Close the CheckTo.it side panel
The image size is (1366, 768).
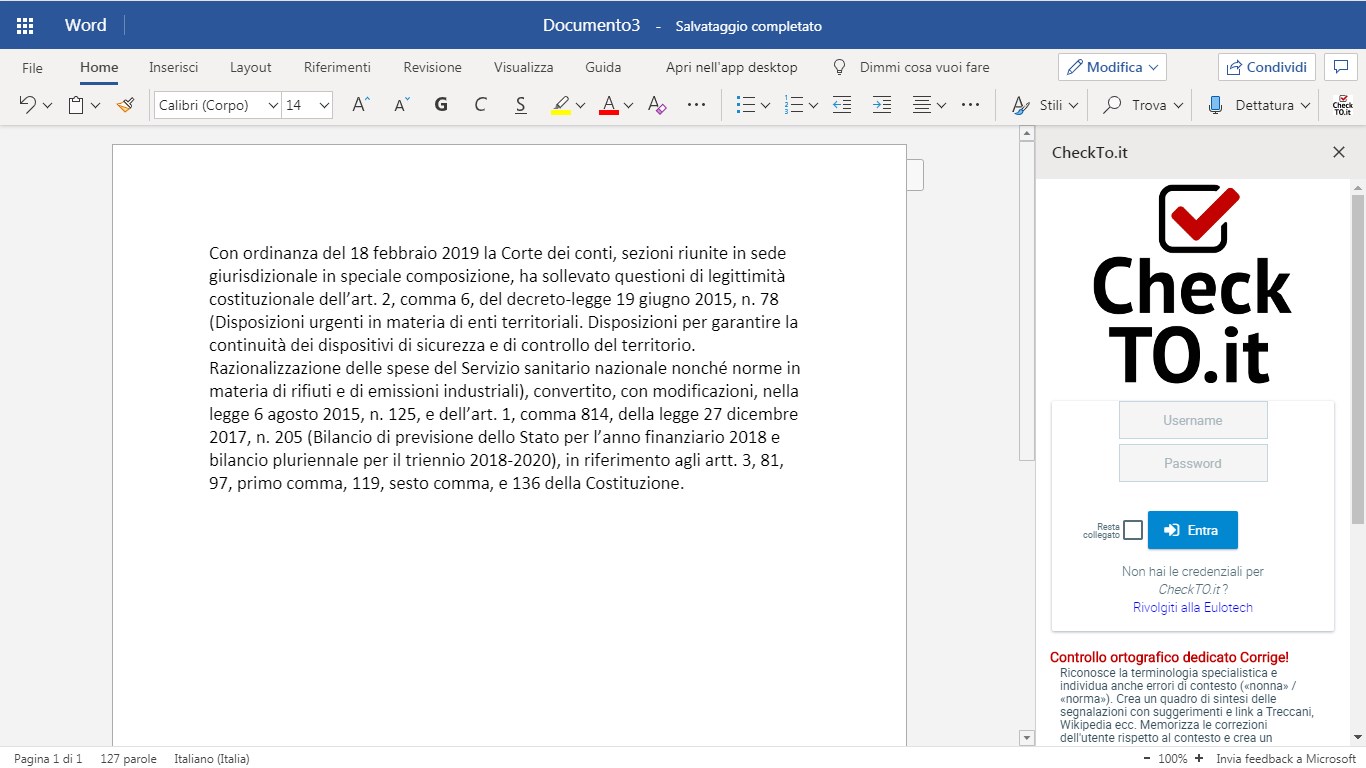point(1339,152)
